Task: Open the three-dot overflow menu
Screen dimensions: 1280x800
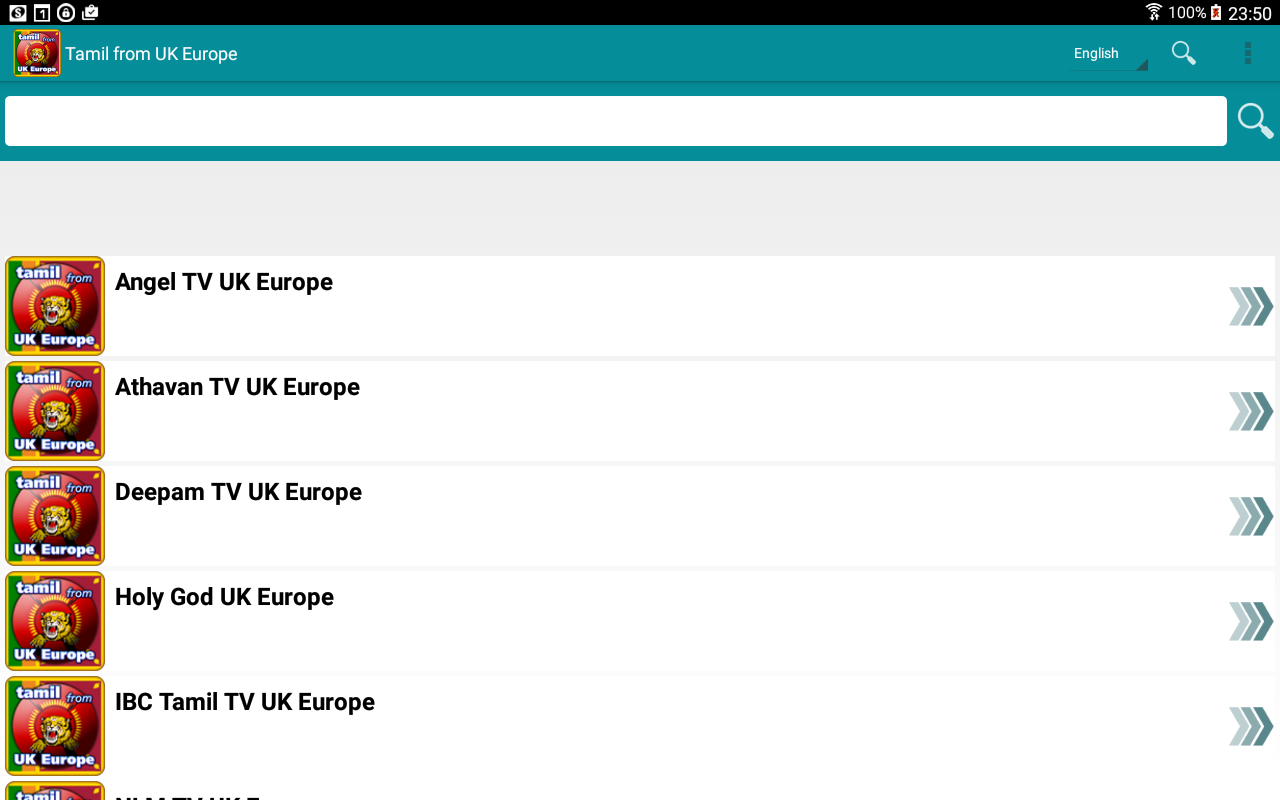Action: (x=1247, y=53)
